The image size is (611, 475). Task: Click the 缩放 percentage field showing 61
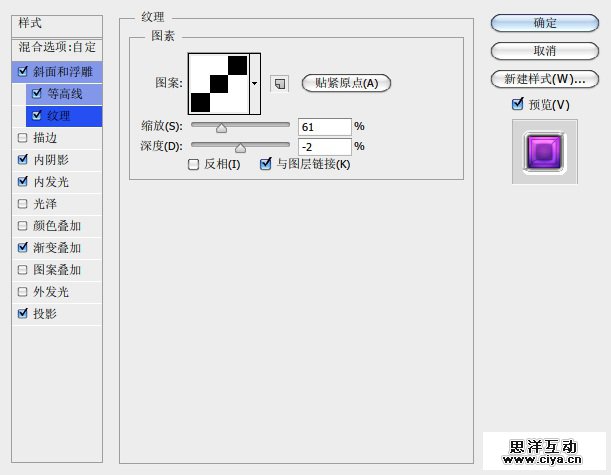point(325,127)
